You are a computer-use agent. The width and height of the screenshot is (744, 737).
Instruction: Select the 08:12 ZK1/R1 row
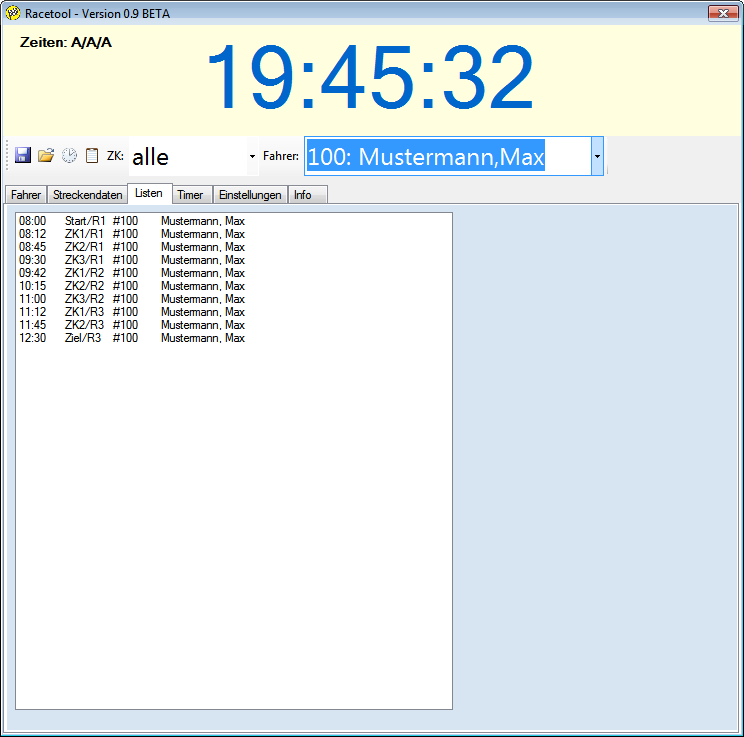[x=233, y=234]
